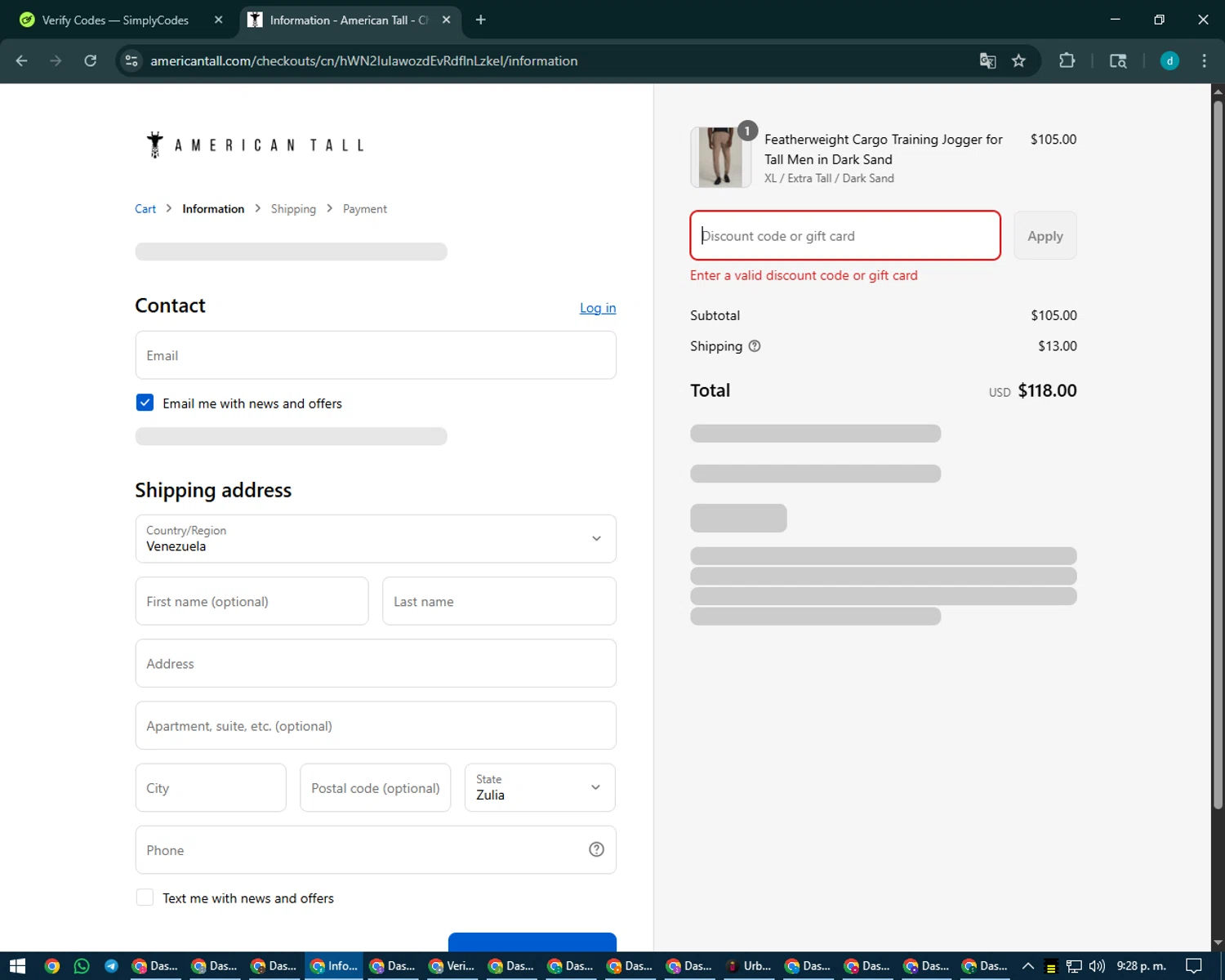Check Text me with news and offers
The height and width of the screenshot is (980, 1225).
145,898
